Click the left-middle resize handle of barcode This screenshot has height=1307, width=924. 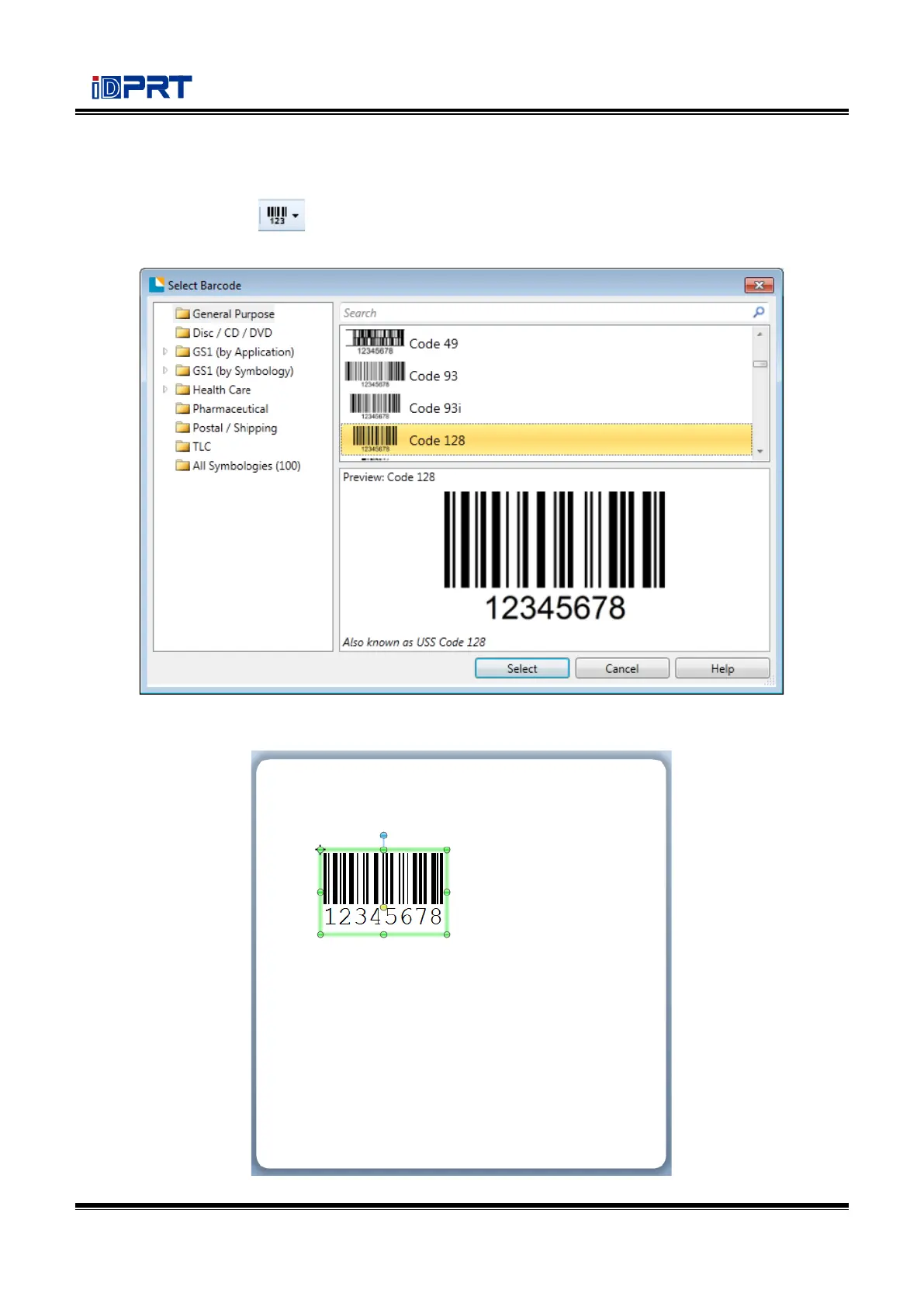pyautogui.click(x=320, y=893)
